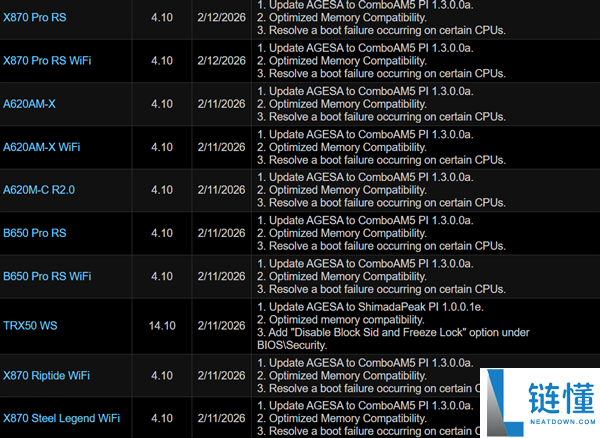Select version 14.10 in TRX50 WS row
The height and width of the screenshot is (438, 600).
tap(162, 326)
